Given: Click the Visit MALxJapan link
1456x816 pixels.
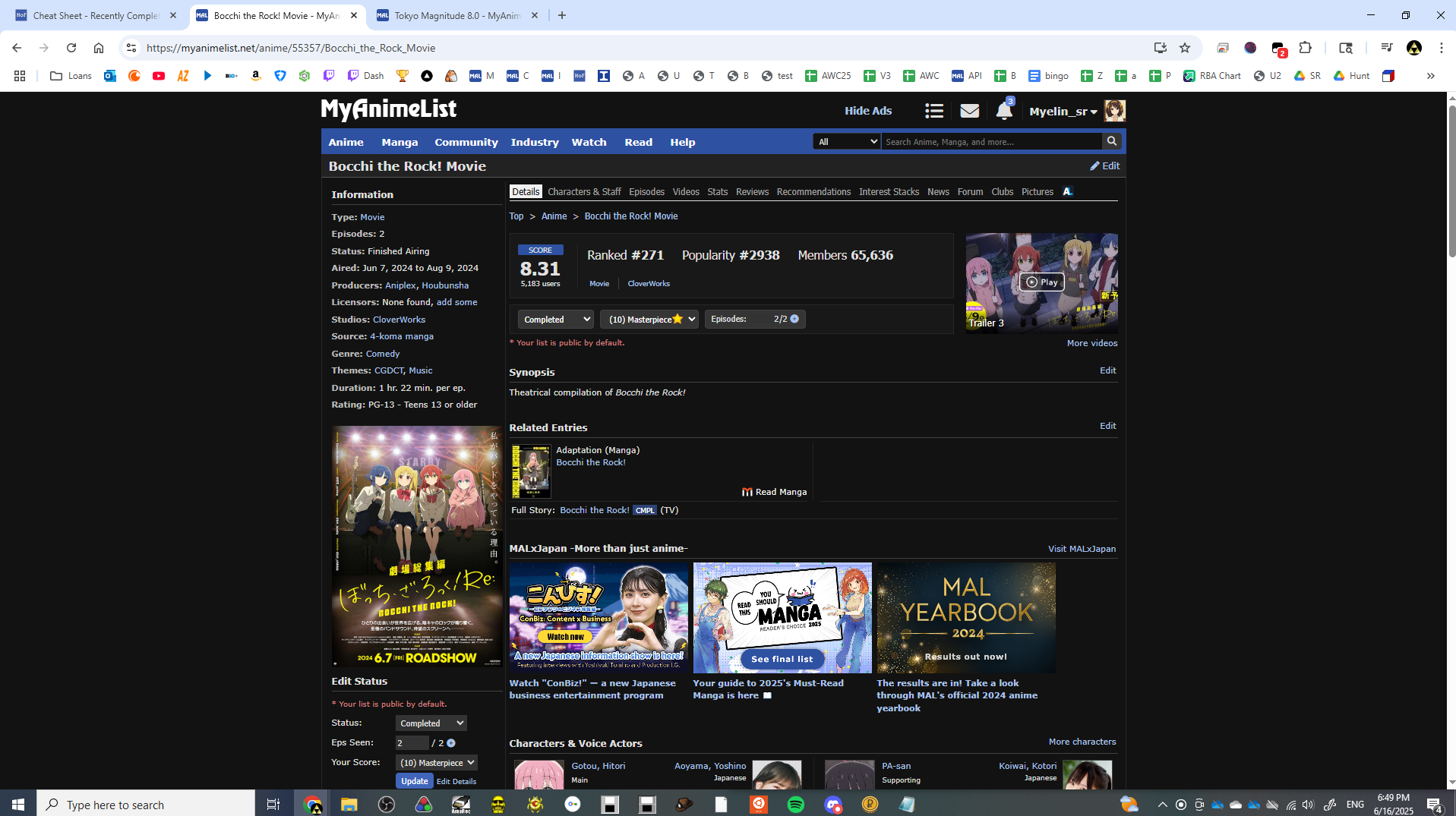Looking at the screenshot, I should pyautogui.click(x=1082, y=549).
